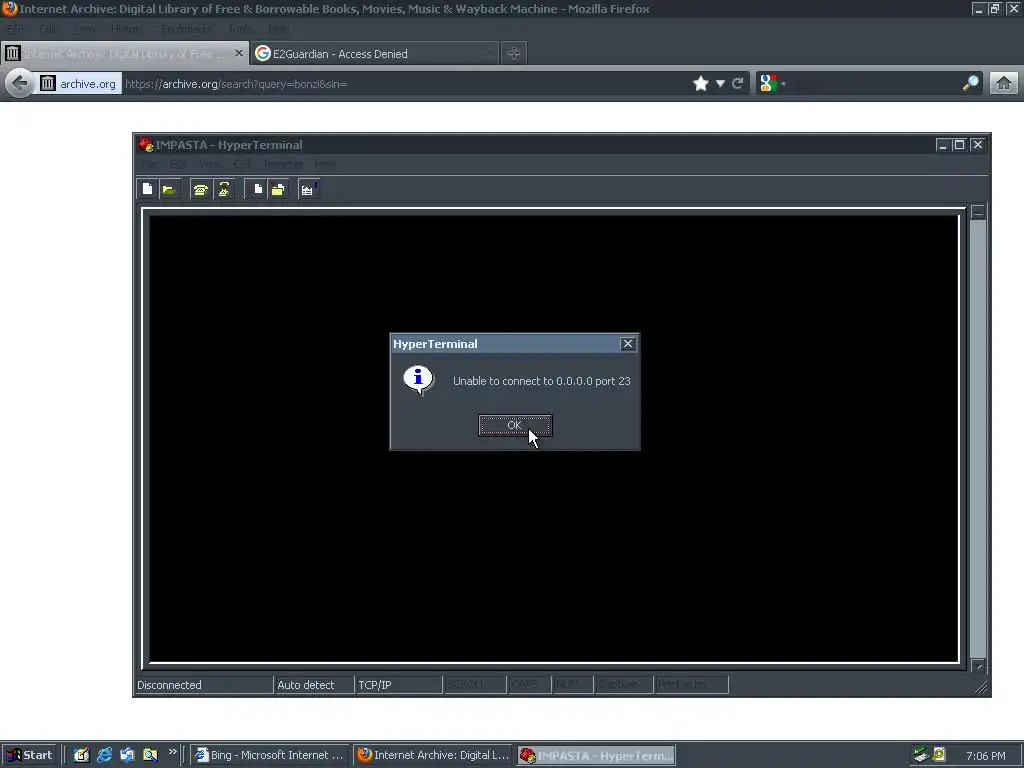The height and width of the screenshot is (768, 1024).
Task: Click HyperTerminal's vertical scrollbar up arrow
Action: pos(978,212)
